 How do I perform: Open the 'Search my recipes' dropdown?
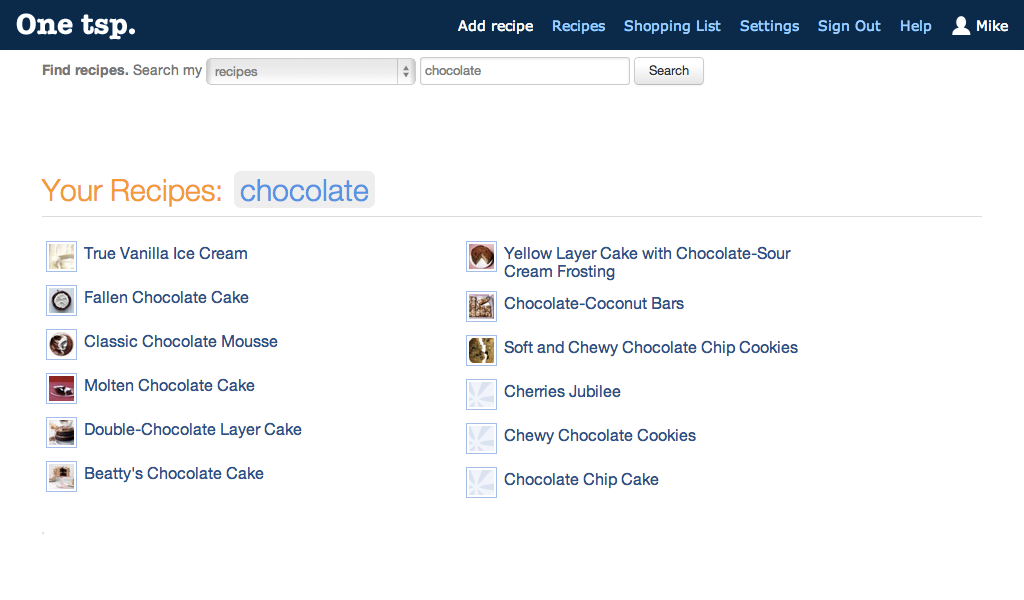[311, 71]
